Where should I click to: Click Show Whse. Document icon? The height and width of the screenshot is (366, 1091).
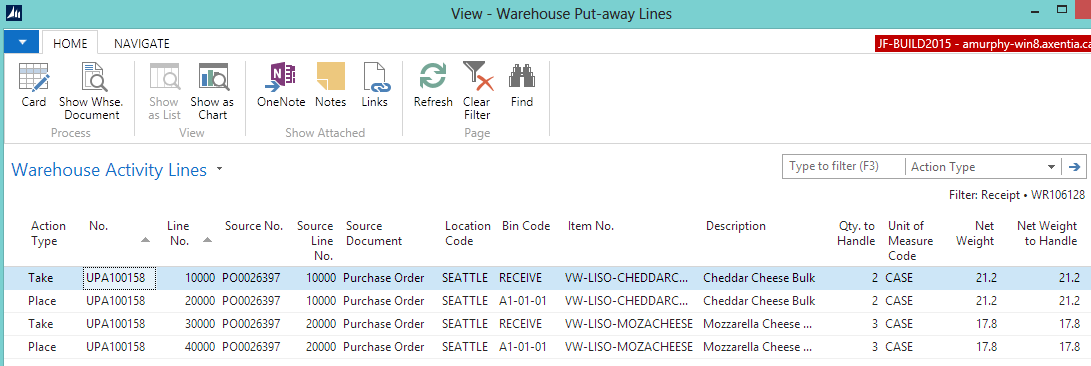pyautogui.click(x=92, y=91)
